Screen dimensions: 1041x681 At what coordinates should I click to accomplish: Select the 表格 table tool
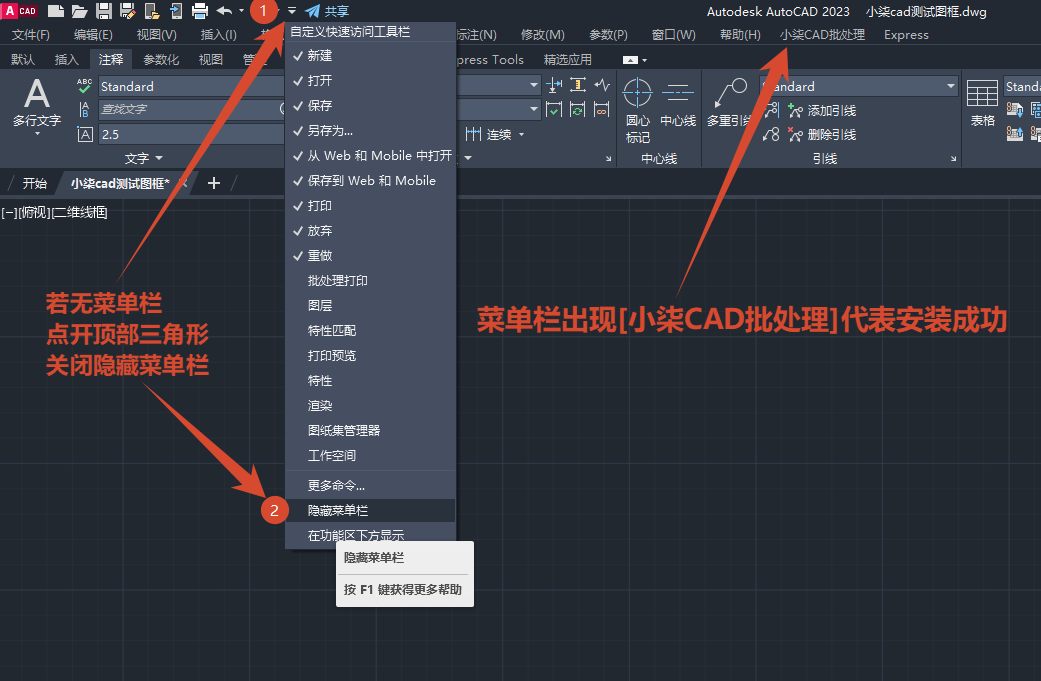pos(983,103)
